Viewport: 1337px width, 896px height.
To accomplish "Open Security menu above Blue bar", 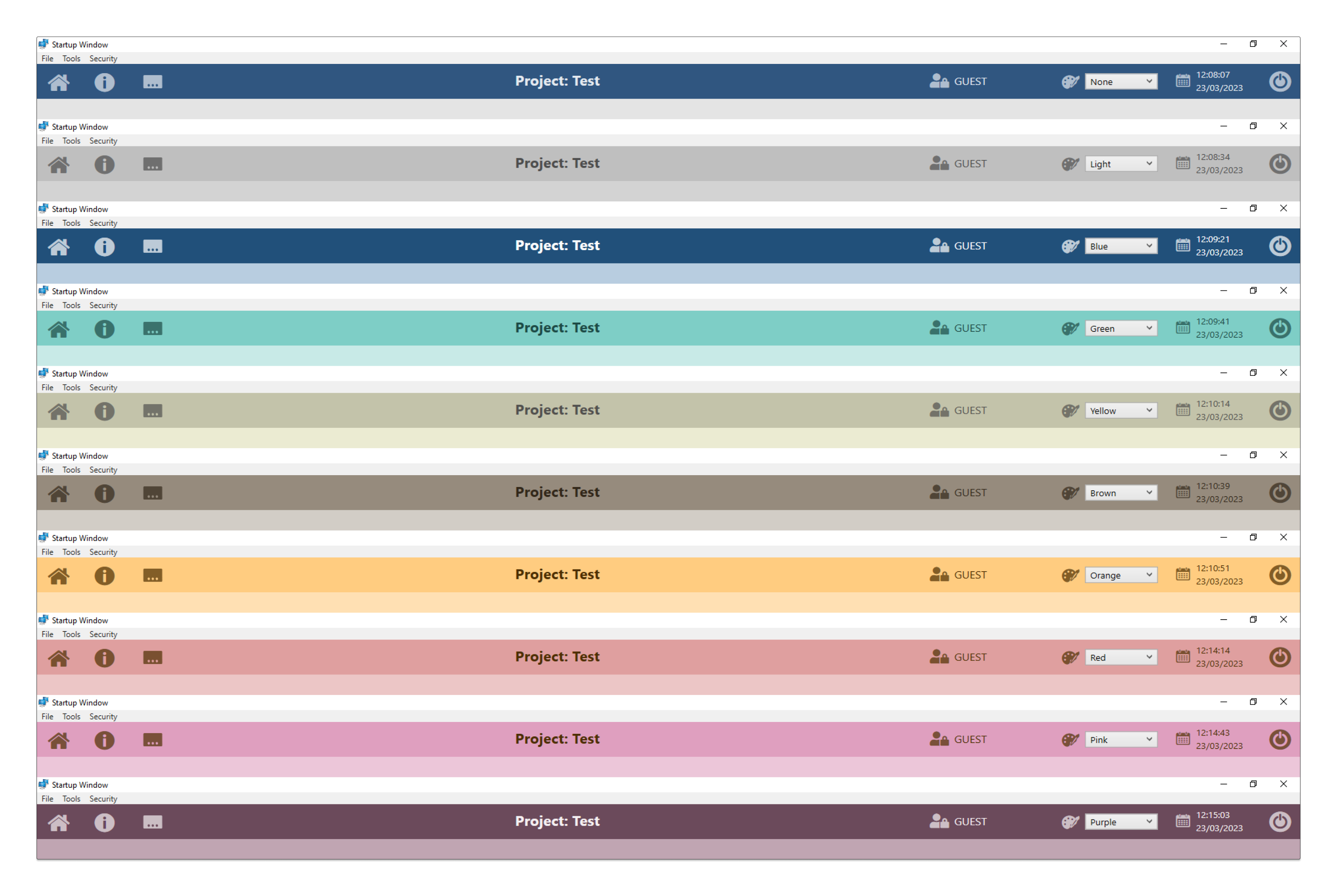I will click(103, 224).
